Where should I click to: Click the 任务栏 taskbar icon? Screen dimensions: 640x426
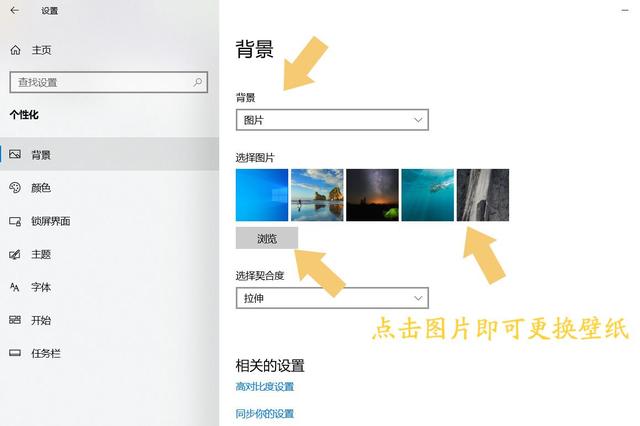click(x=15, y=353)
